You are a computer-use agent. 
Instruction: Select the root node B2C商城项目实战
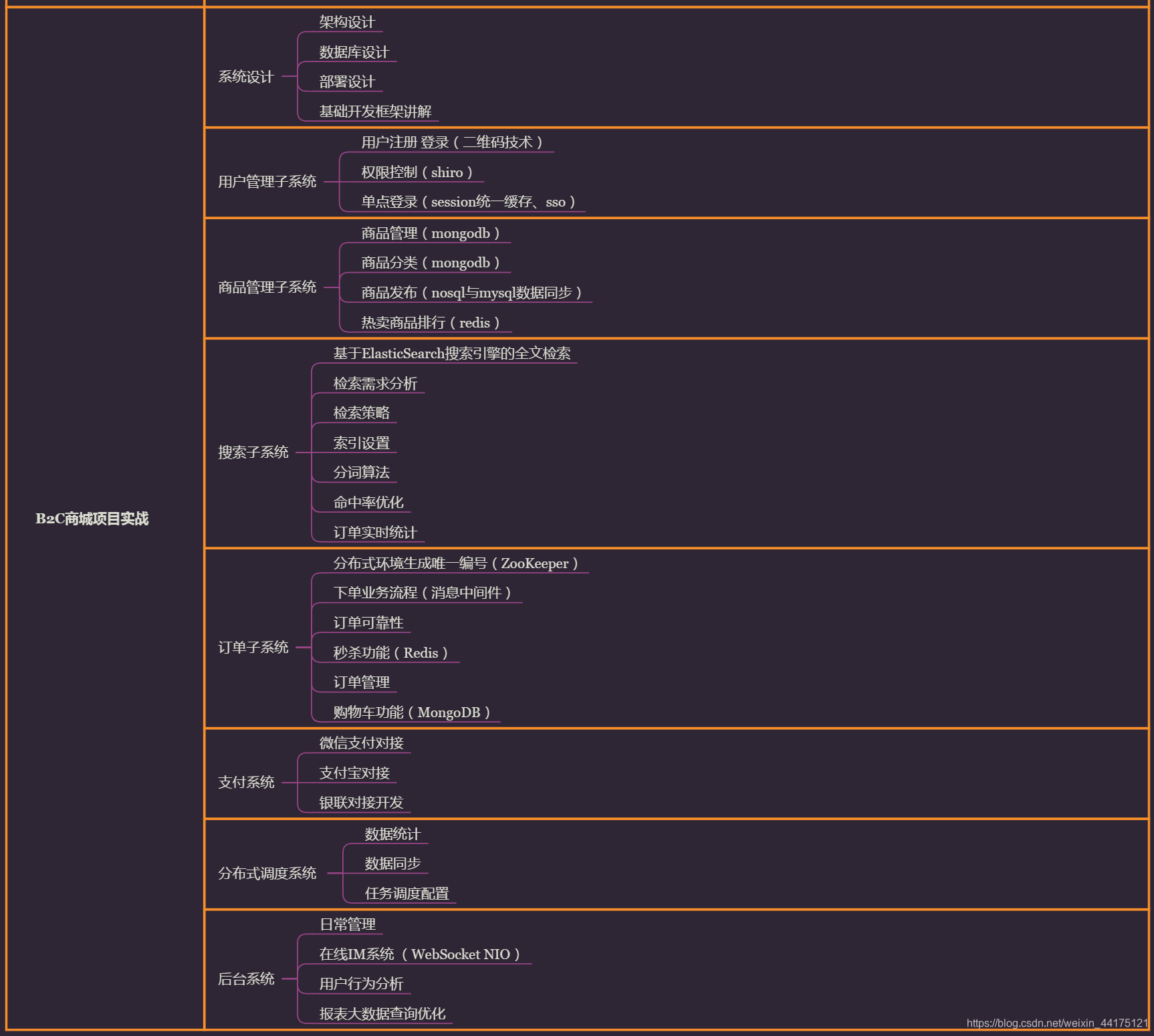(92, 519)
